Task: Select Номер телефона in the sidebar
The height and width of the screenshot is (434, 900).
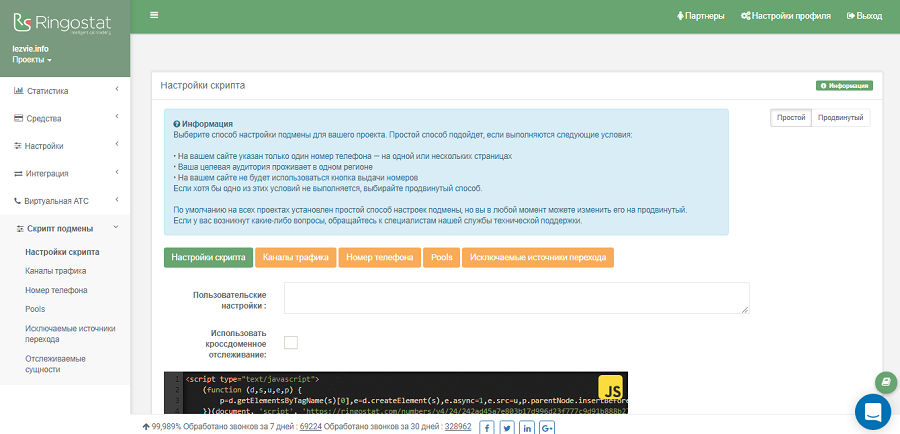Action: coord(56,290)
